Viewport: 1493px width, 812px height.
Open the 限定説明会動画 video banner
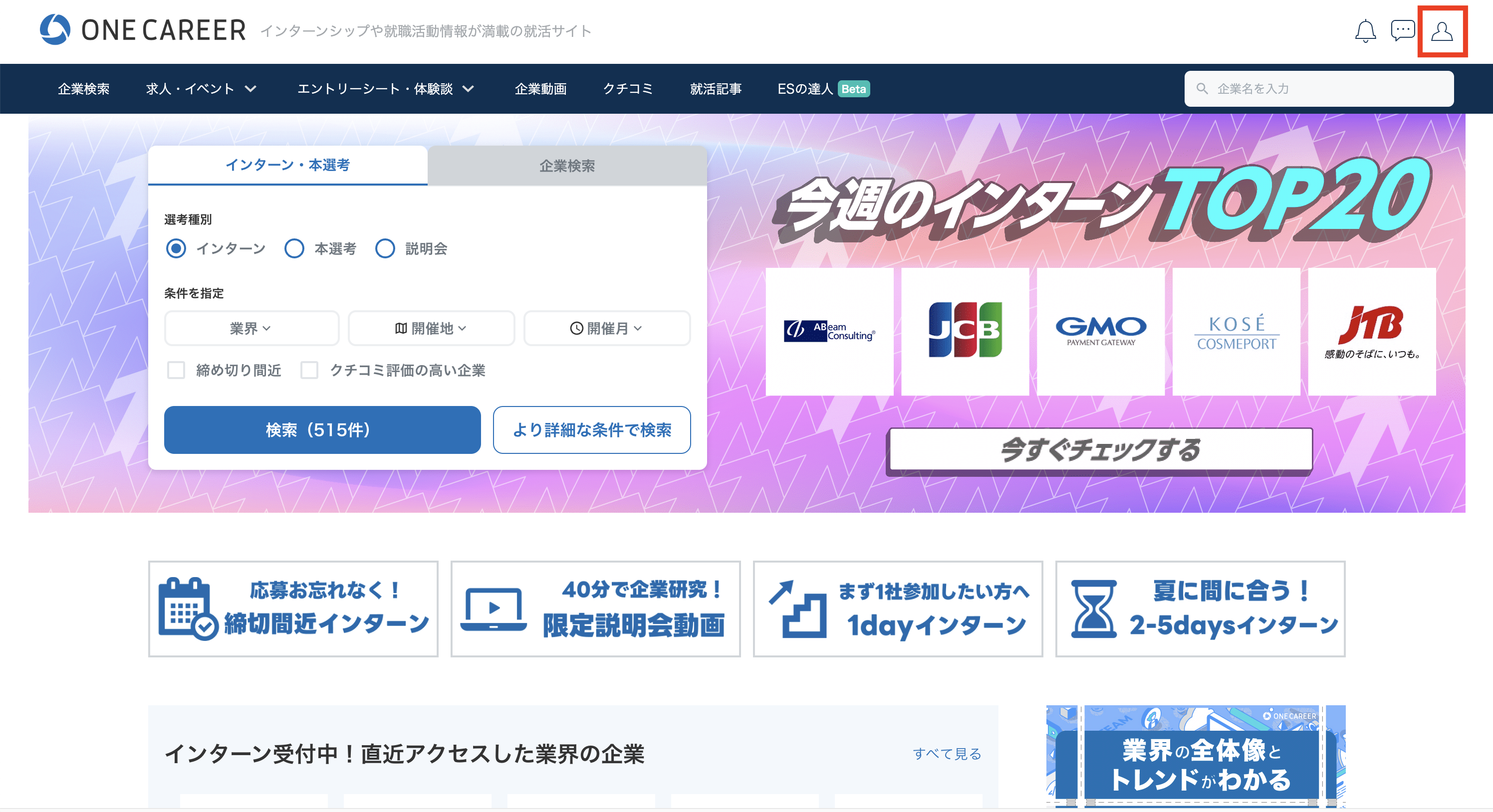pyautogui.click(x=596, y=608)
